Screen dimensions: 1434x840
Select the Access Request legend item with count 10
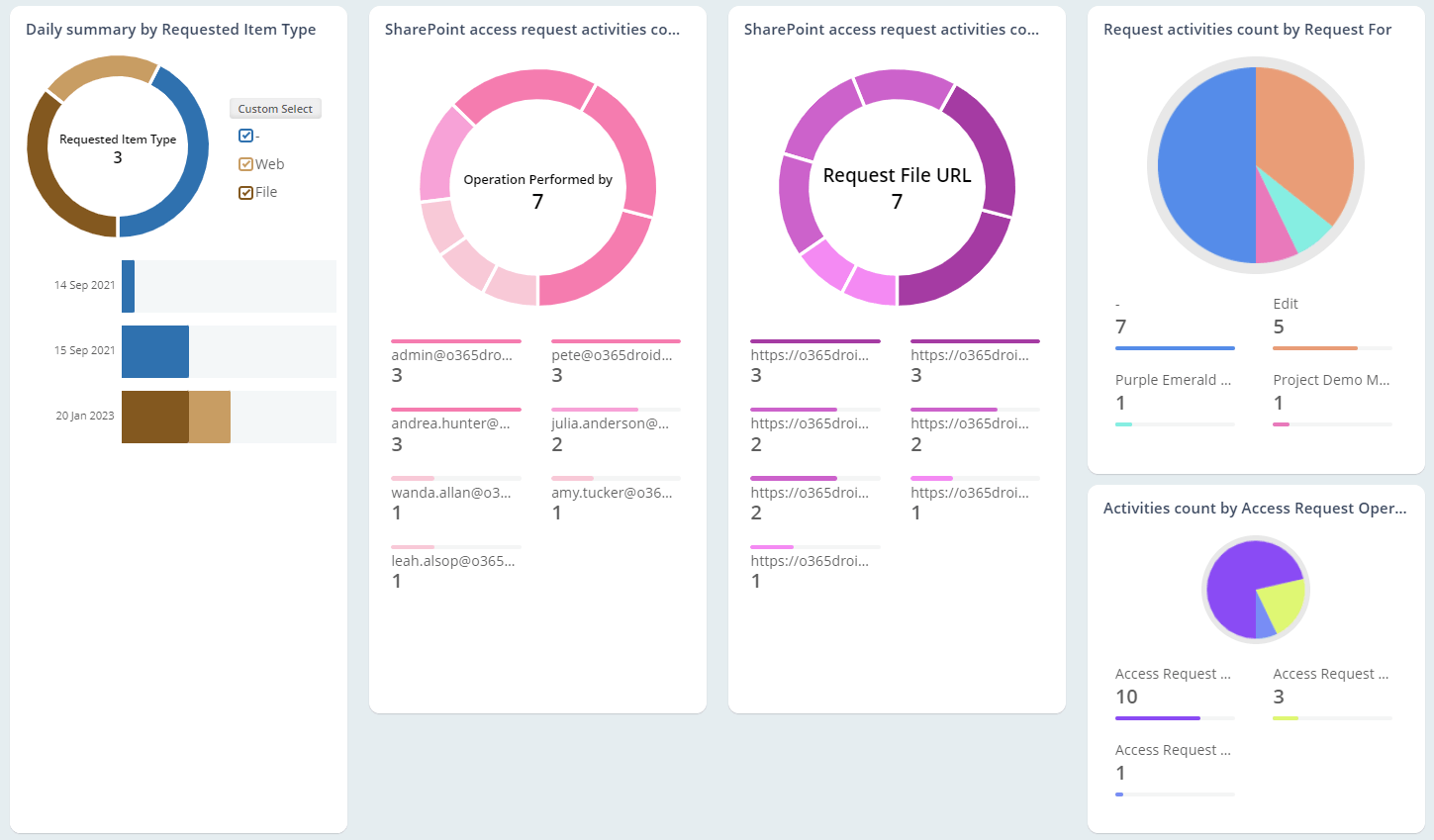coord(1173,675)
